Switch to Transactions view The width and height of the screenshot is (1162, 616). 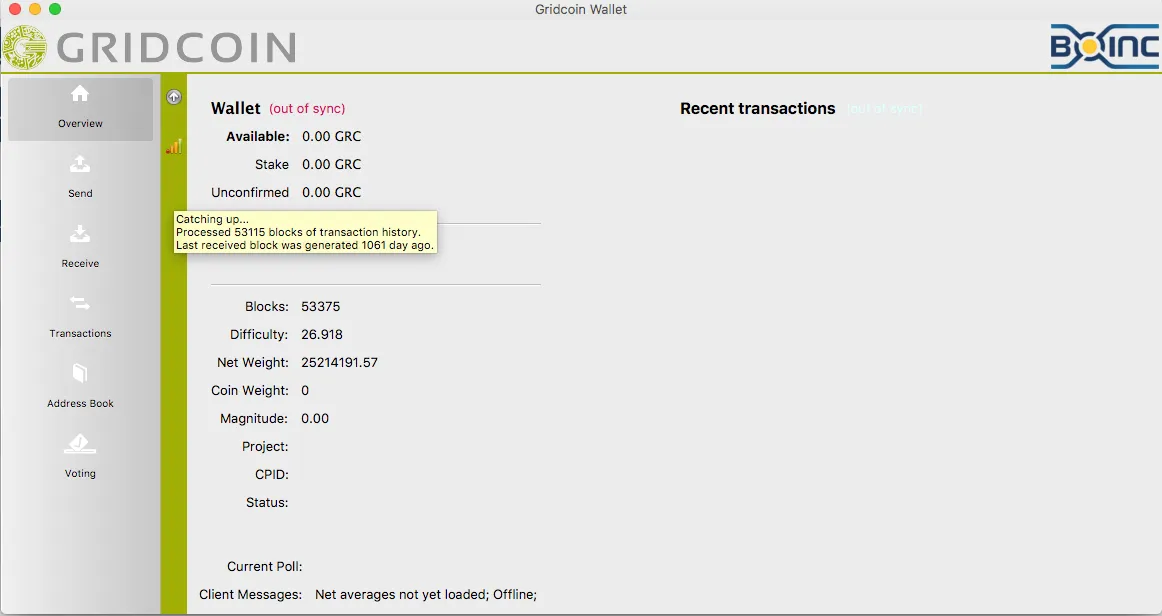pyautogui.click(x=80, y=319)
